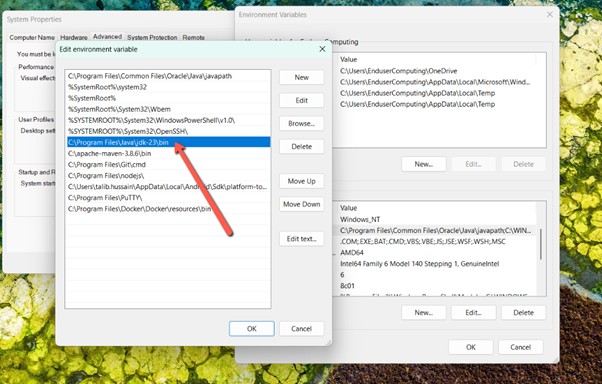
Task: Select the Oracle Java javapath entry
Action: pyautogui.click(x=169, y=76)
